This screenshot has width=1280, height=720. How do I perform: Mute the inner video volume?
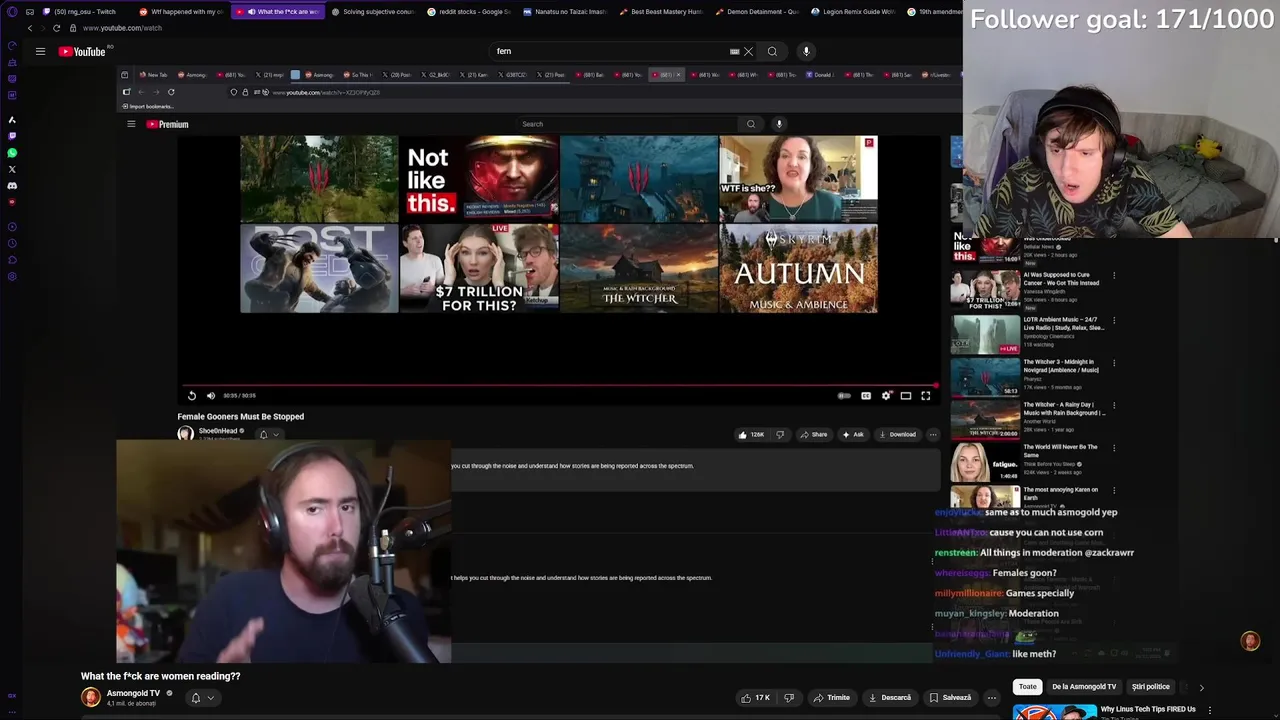[x=210, y=396]
